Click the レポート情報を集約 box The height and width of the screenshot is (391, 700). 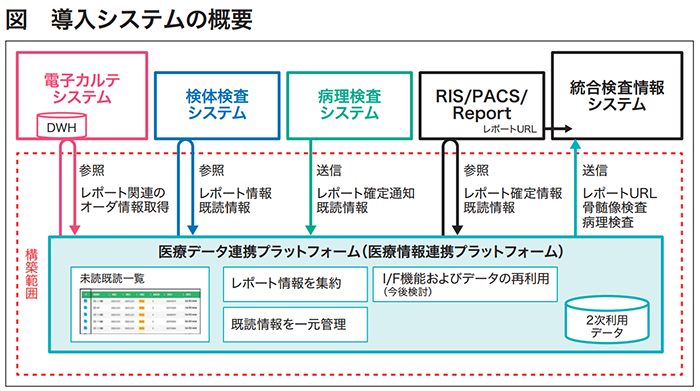tap(295, 284)
